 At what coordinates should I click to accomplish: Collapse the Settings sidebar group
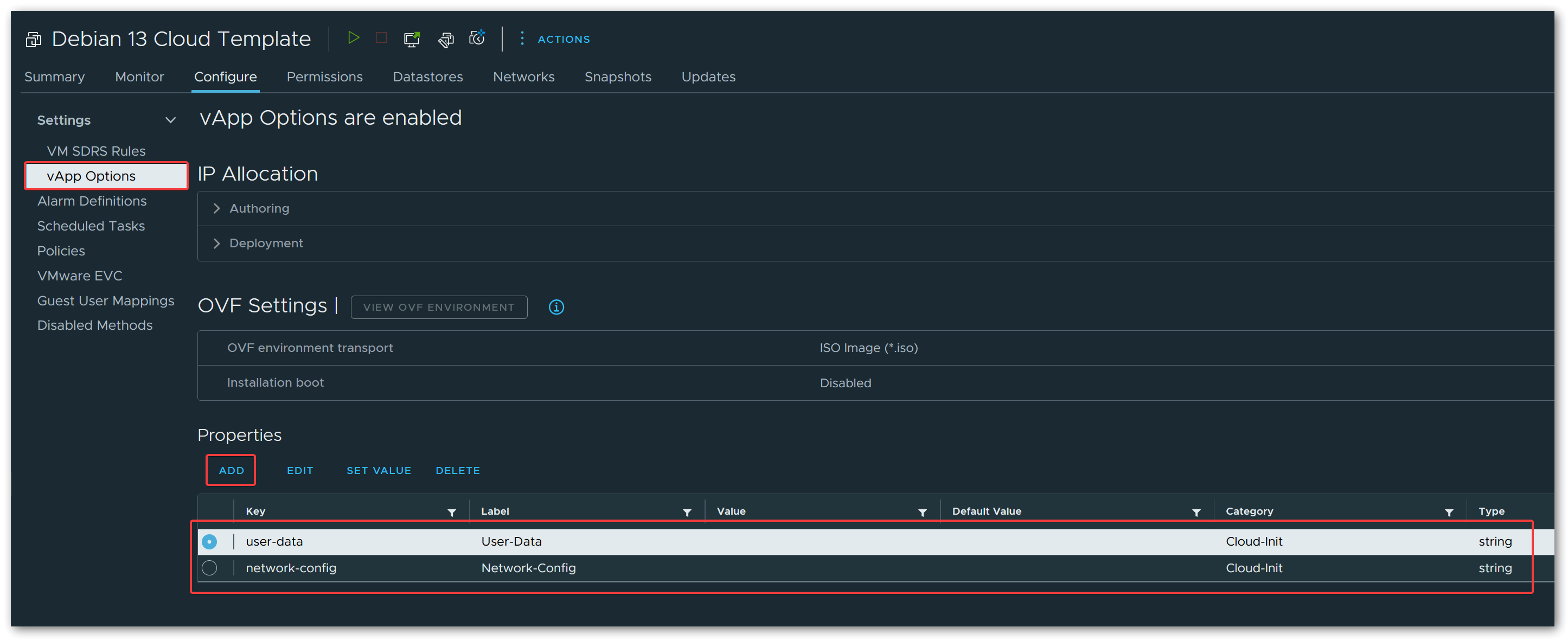click(170, 120)
